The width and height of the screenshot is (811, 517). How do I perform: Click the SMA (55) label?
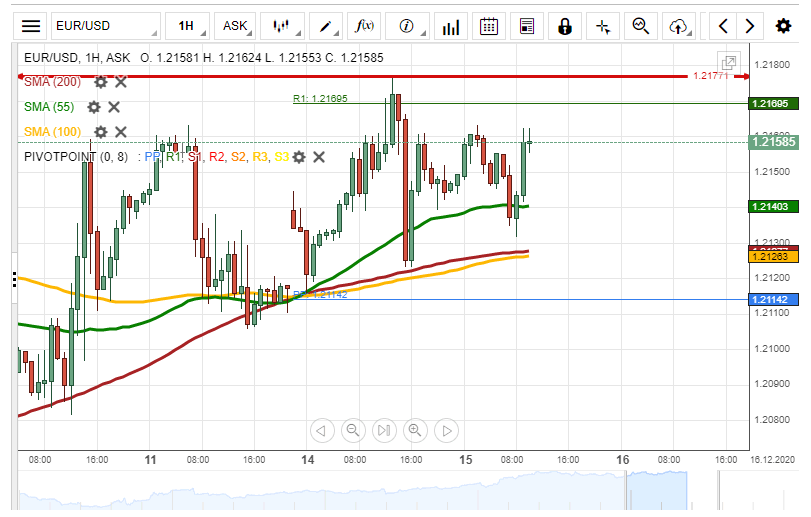pos(49,107)
